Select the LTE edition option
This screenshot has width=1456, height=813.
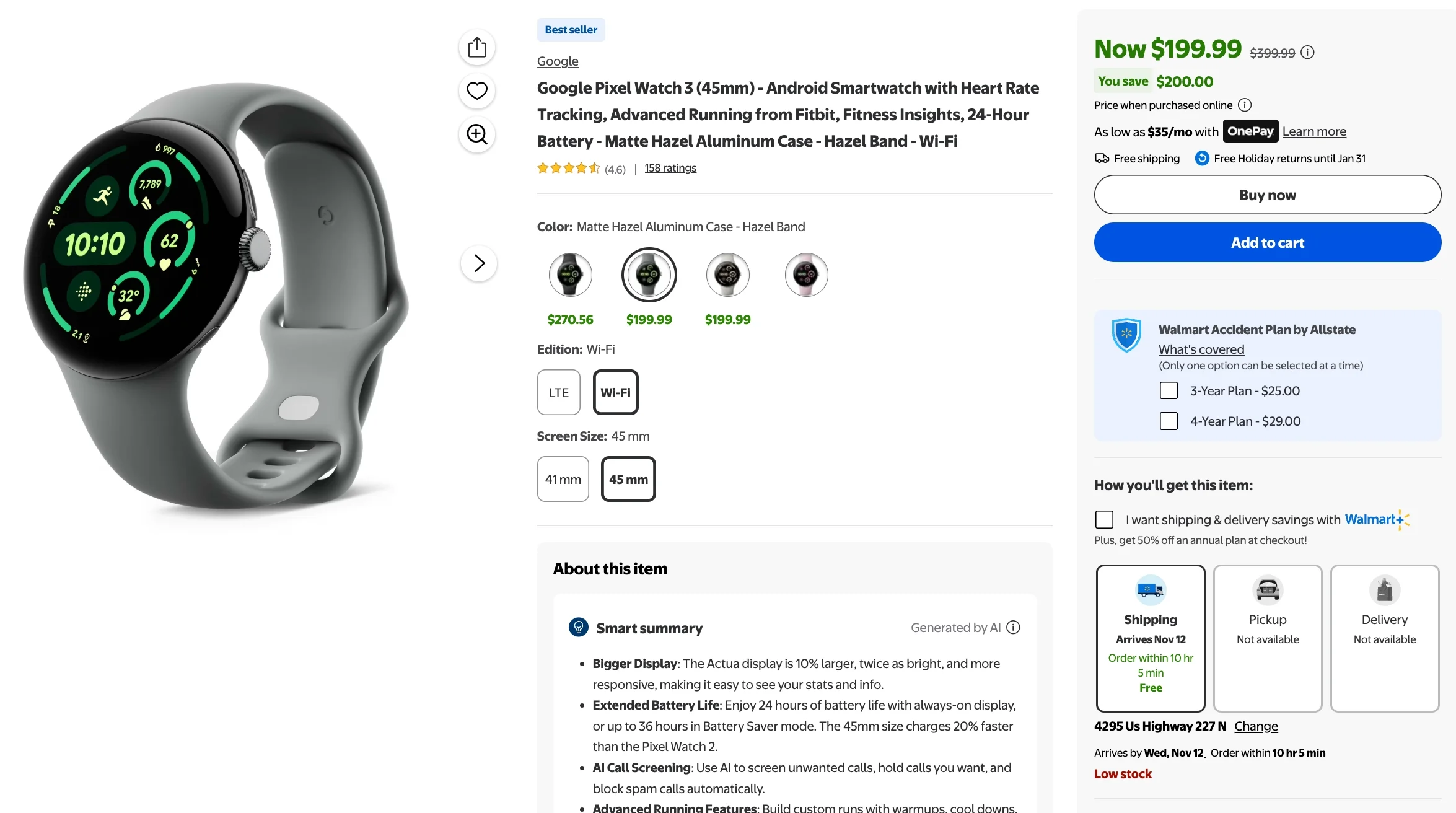point(558,392)
